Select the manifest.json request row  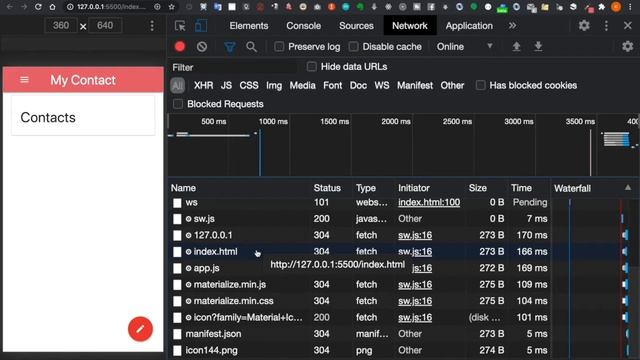(x=359, y=334)
